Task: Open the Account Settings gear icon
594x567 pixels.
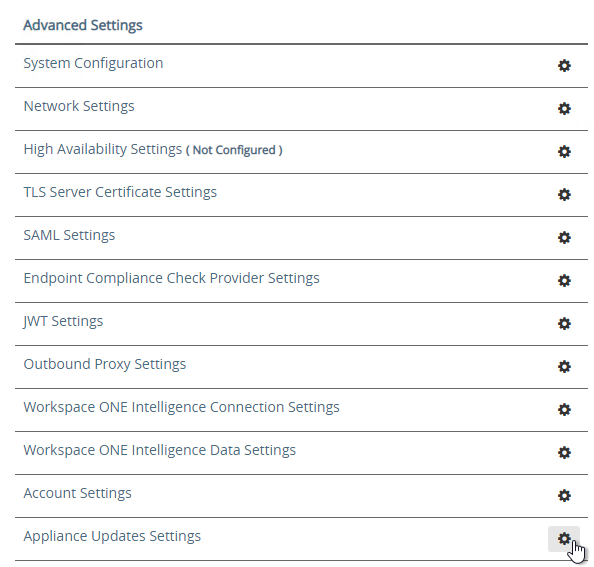Action: pyautogui.click(x=564, y=495)
